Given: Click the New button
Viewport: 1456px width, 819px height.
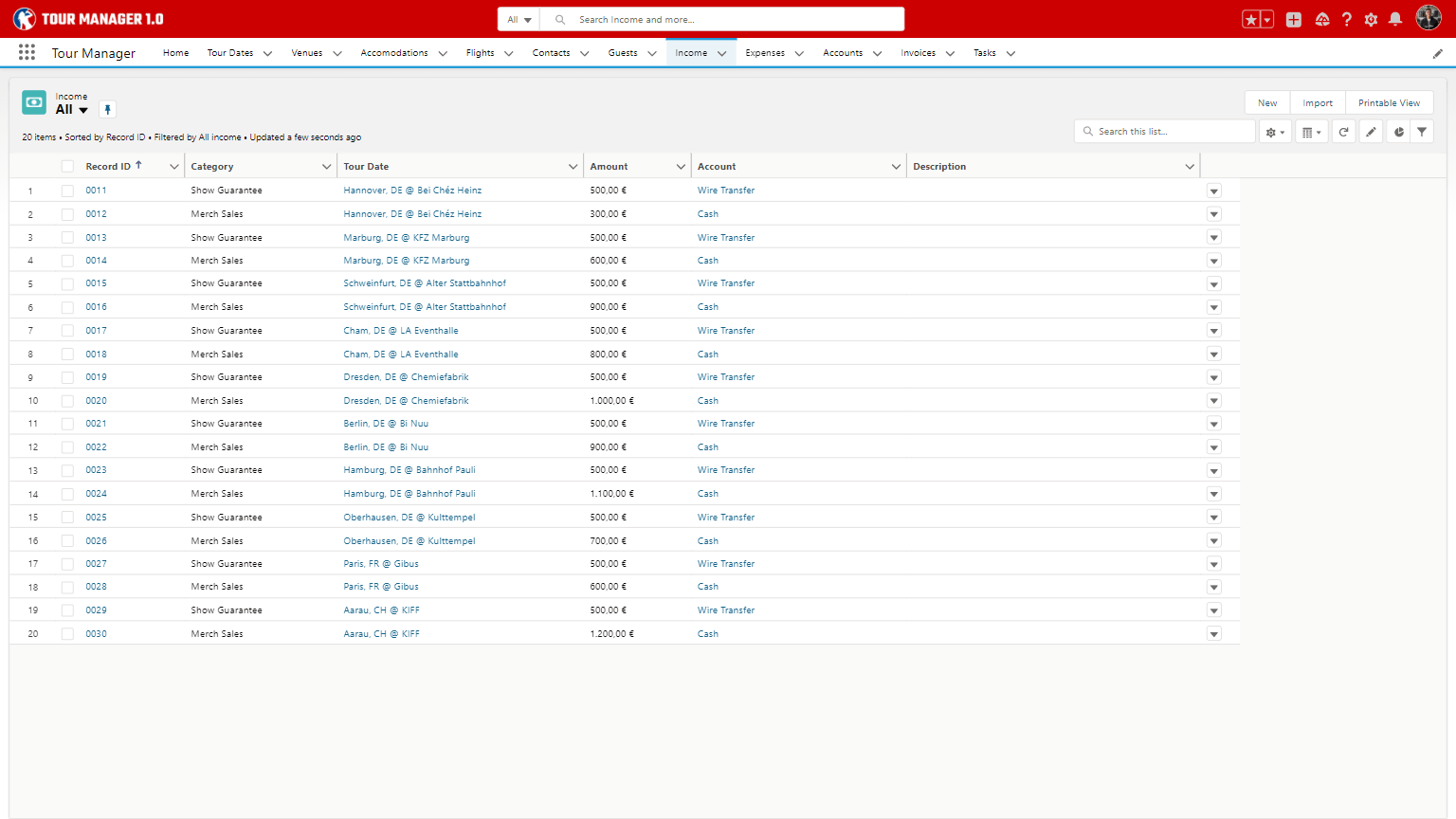Looking at the screenshot, I should pos(1266,102).
